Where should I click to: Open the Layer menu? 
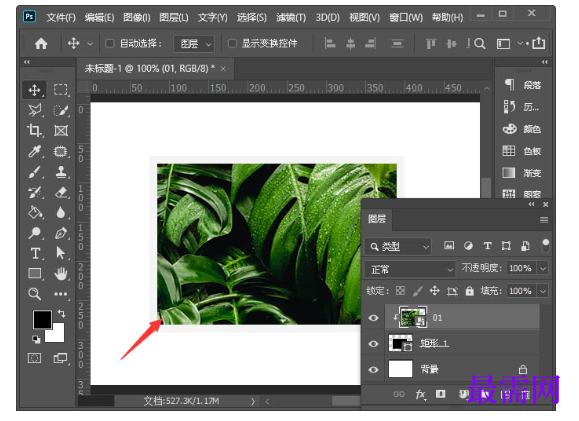pyautogui.click(x=174, y=17)
